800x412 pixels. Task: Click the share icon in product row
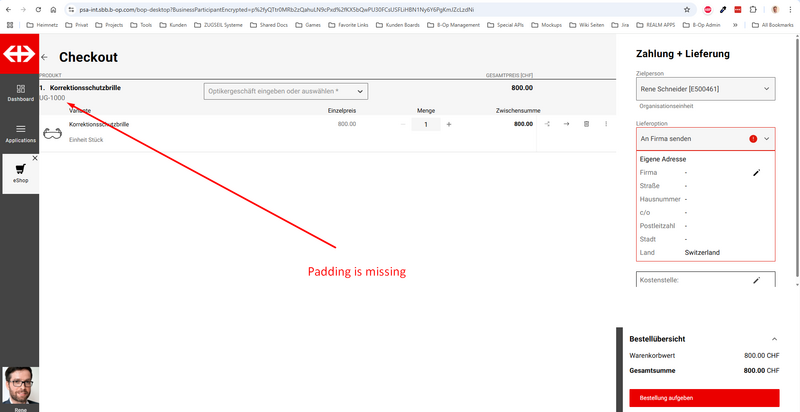(547, 124)
